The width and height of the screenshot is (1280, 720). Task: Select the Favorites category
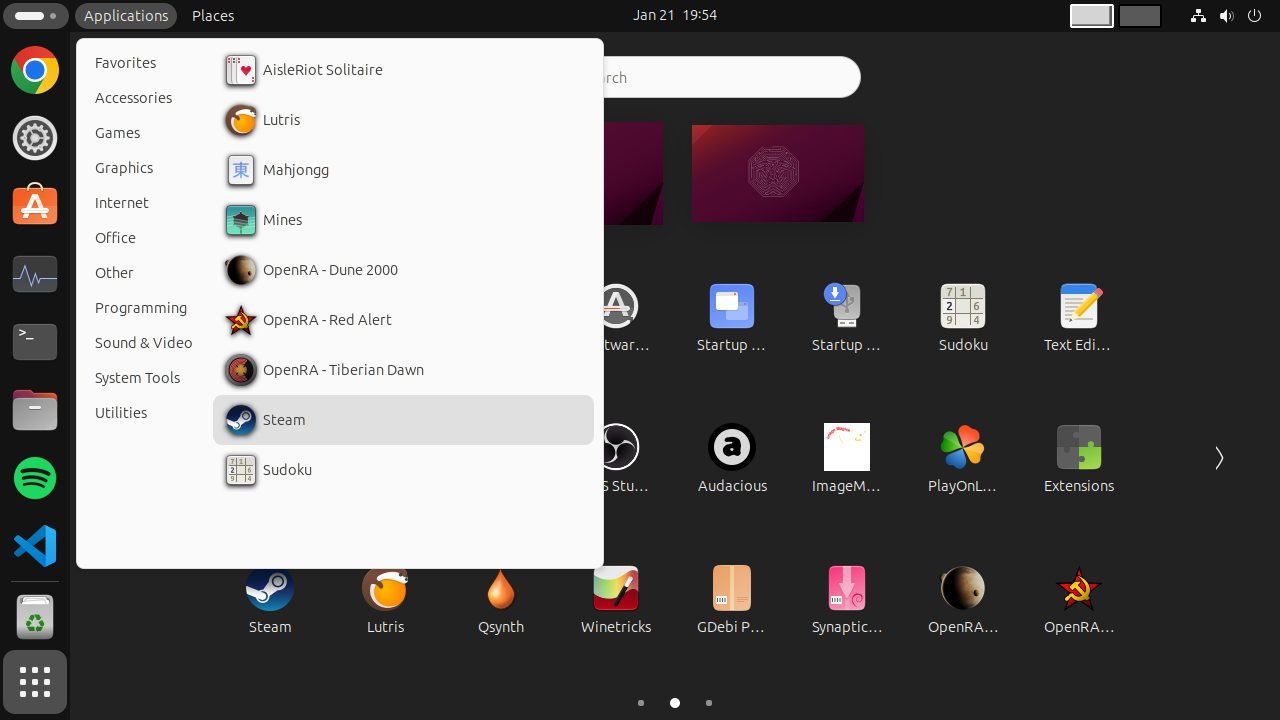125,63
